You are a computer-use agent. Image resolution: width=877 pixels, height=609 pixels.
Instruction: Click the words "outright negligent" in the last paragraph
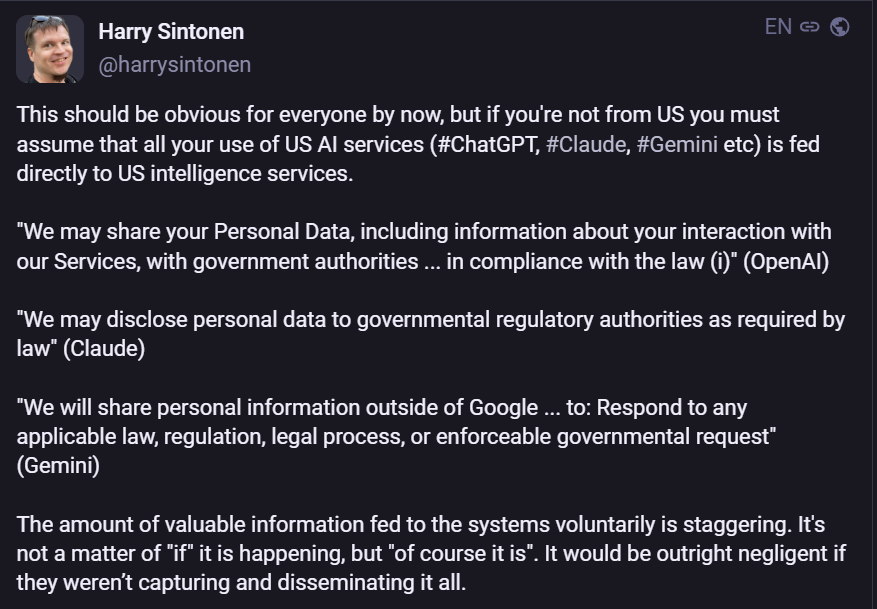pyautogui.click(x=730, y=554)
